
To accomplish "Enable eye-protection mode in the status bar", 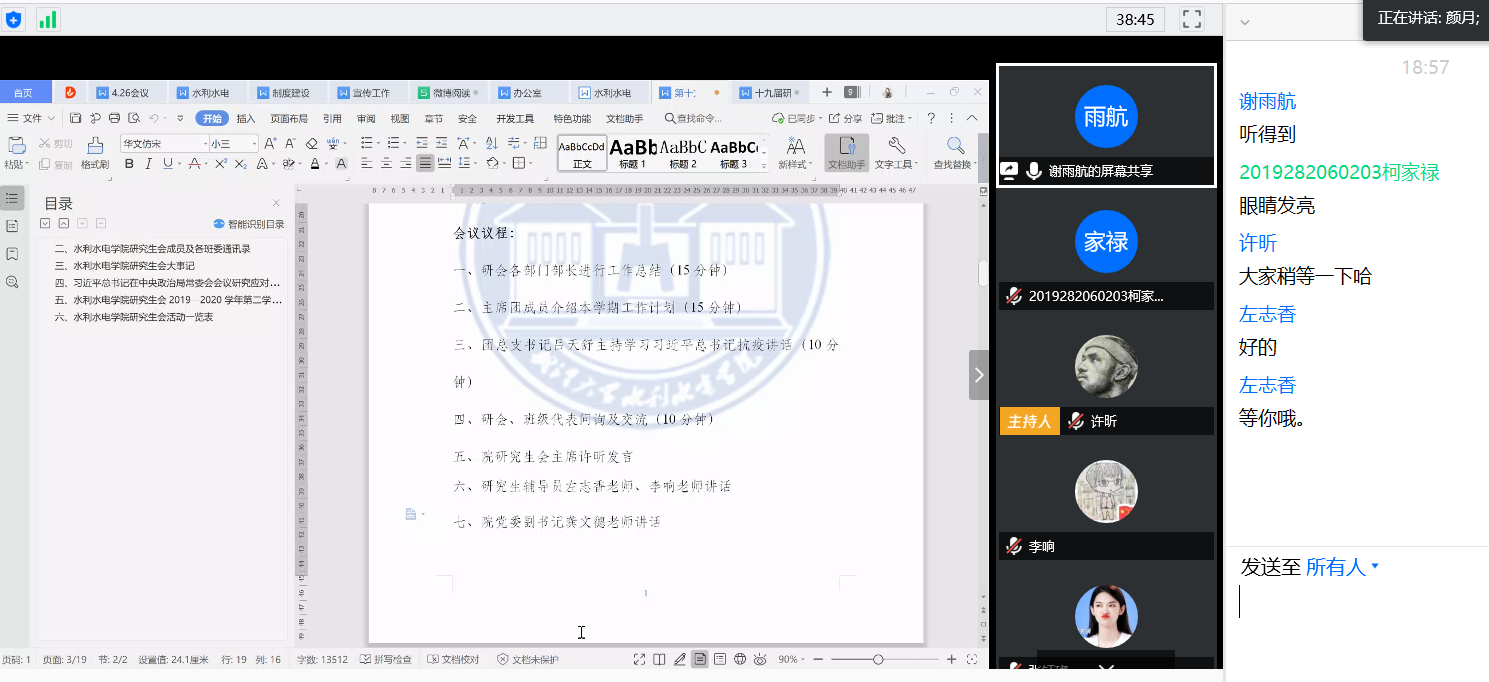I will (x=760, y=659).
